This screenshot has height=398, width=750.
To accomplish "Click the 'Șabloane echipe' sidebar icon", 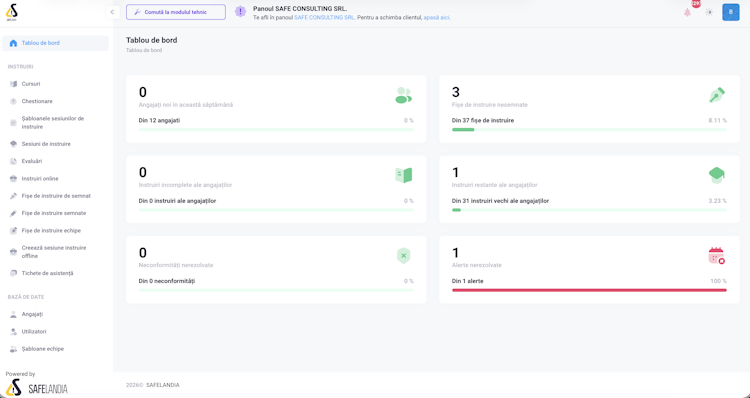I will click(13, 349).
